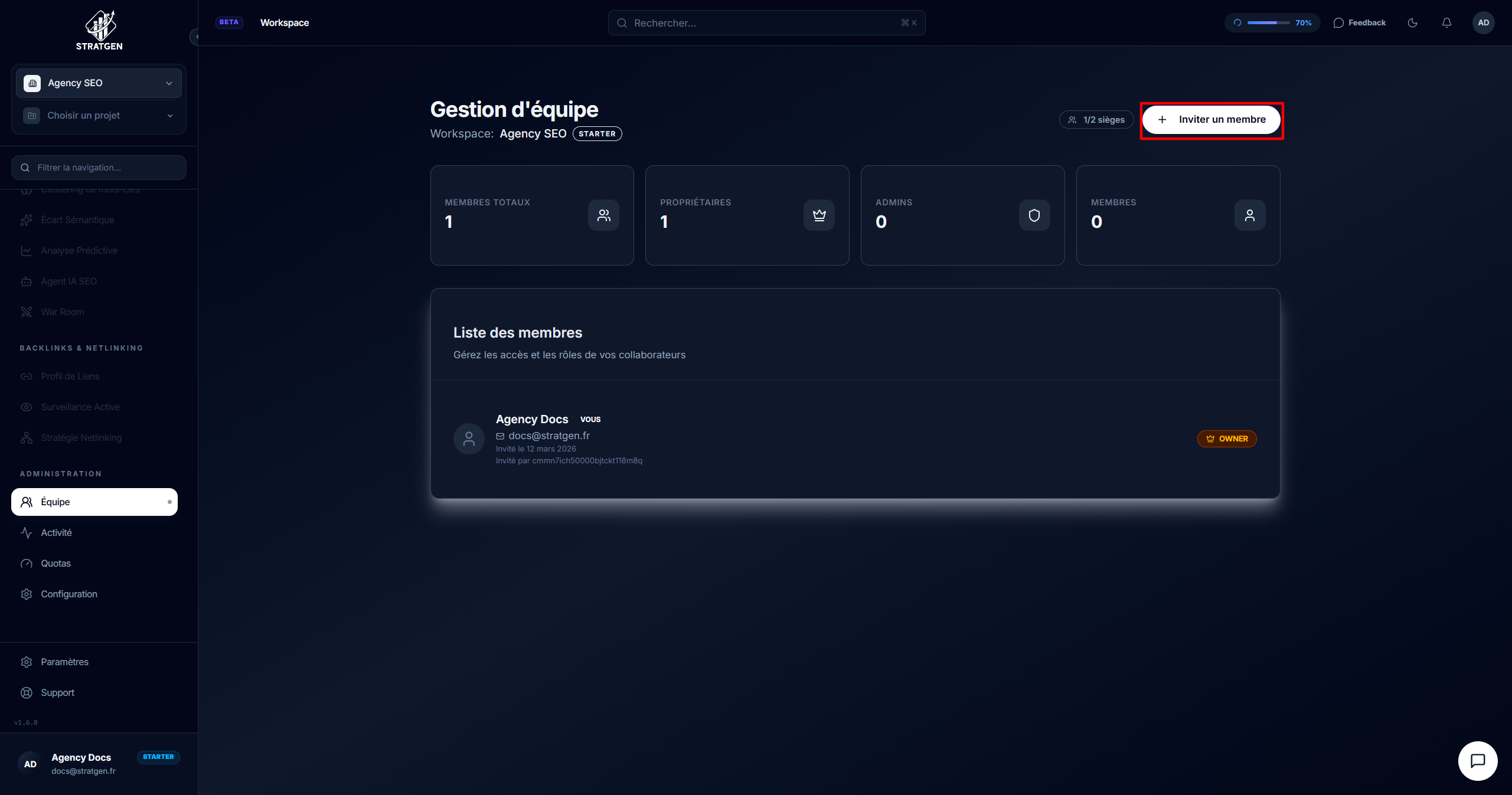Collapse the sidebar with the chevron arrow
The width and height of the screenshot is (1512, 795).
(198, 37)
